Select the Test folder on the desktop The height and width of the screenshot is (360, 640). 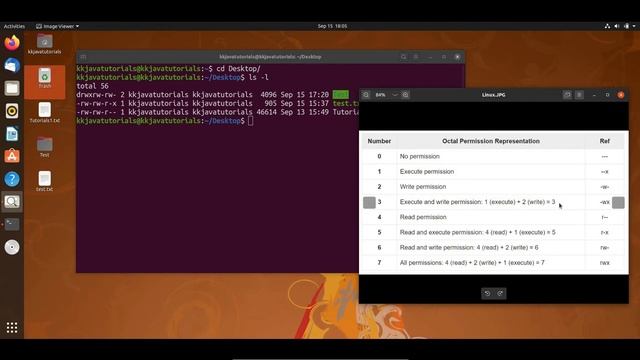coord(44,147)
